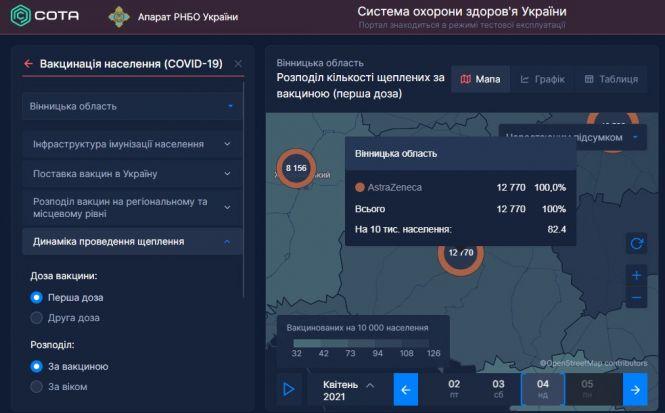Image resolution: width=665 pixels, height=413 pixels.
Task: Select date 02 пт on timeline
Action: tap(454, 389)
